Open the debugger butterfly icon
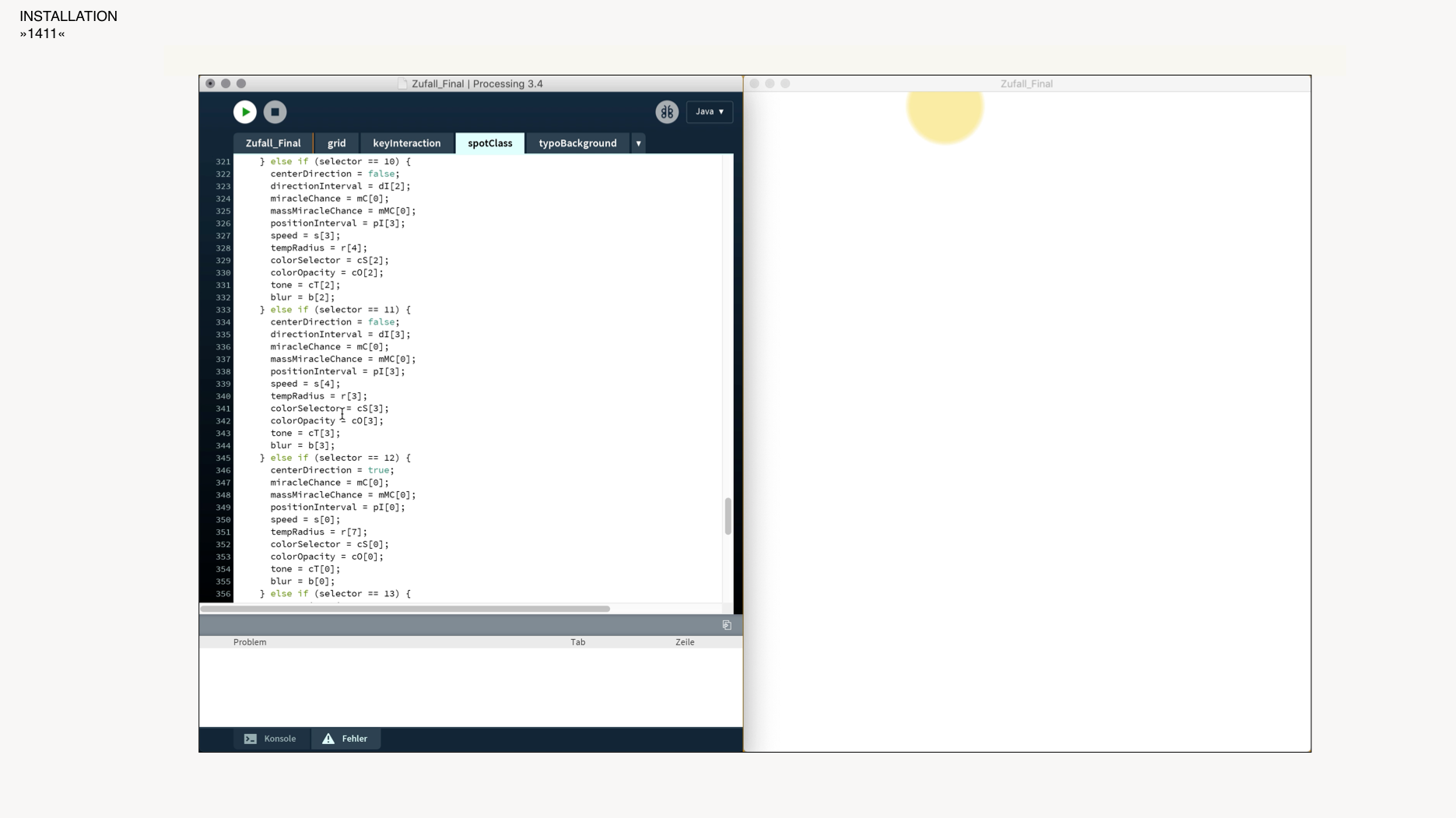This screenshot has width=1456, height=818. pyautogui.click(x=667, y=112)
